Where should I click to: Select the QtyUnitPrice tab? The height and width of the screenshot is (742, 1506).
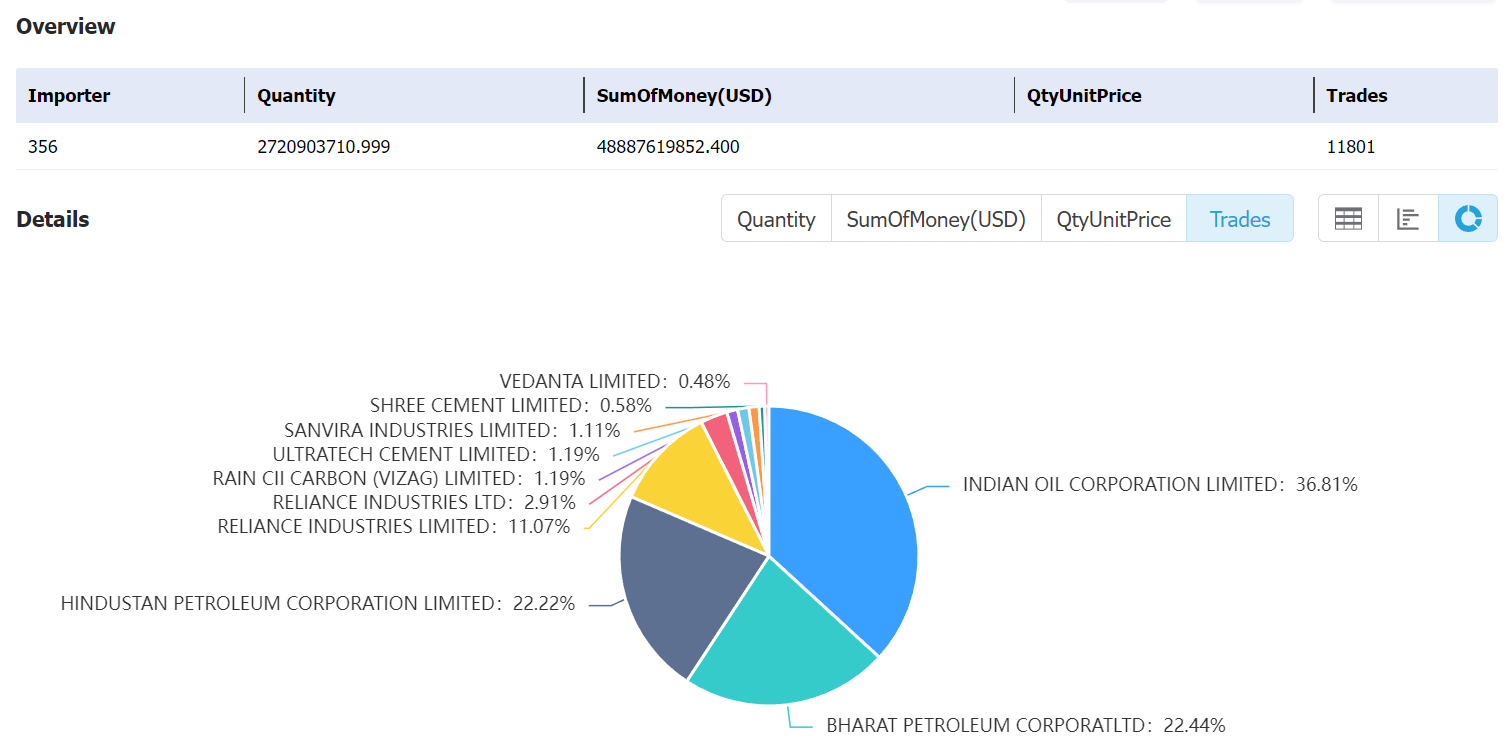[1114, 219]
